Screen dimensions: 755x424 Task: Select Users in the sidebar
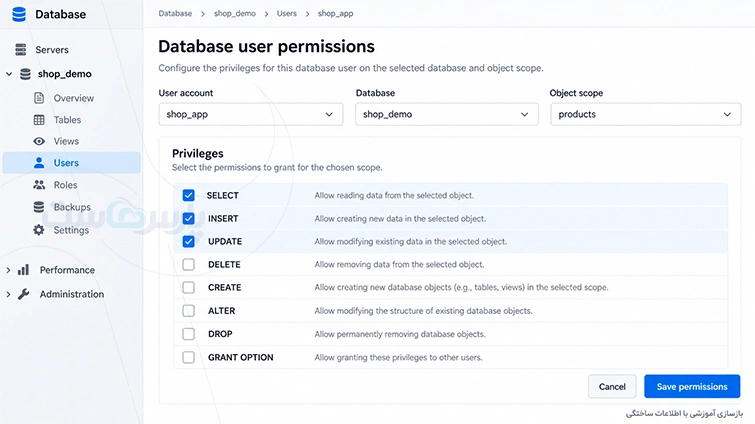coord(71,163)
